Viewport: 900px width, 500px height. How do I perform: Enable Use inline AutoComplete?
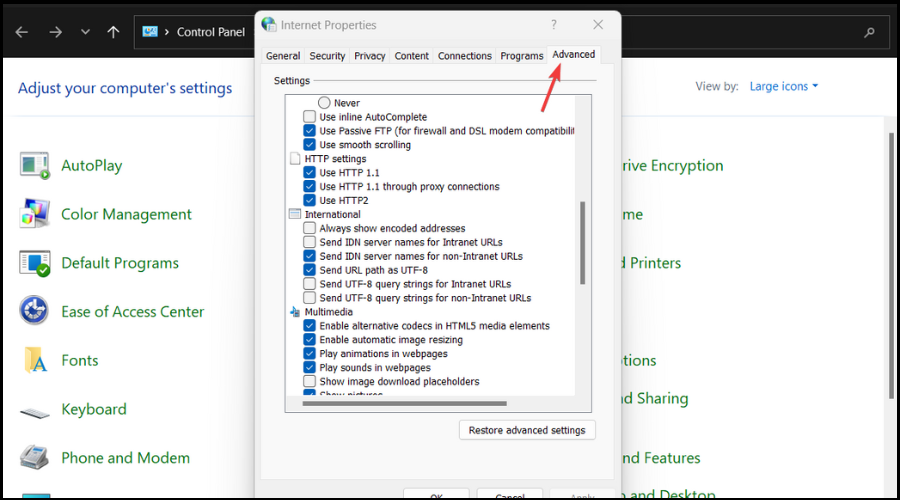[x=309, y=117]
